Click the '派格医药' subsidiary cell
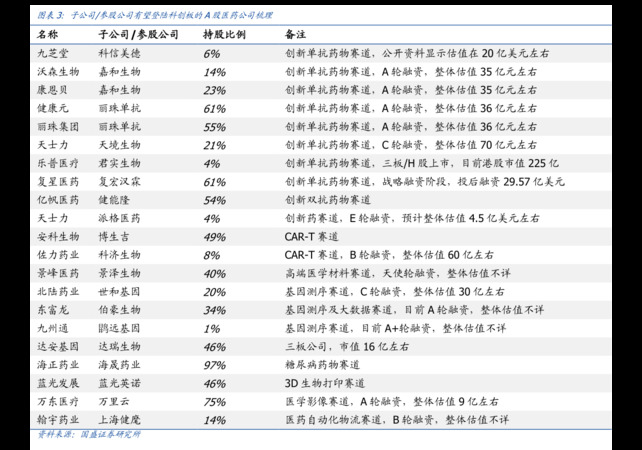This screenshot has height=450, width=642. (x=119, y=218)
